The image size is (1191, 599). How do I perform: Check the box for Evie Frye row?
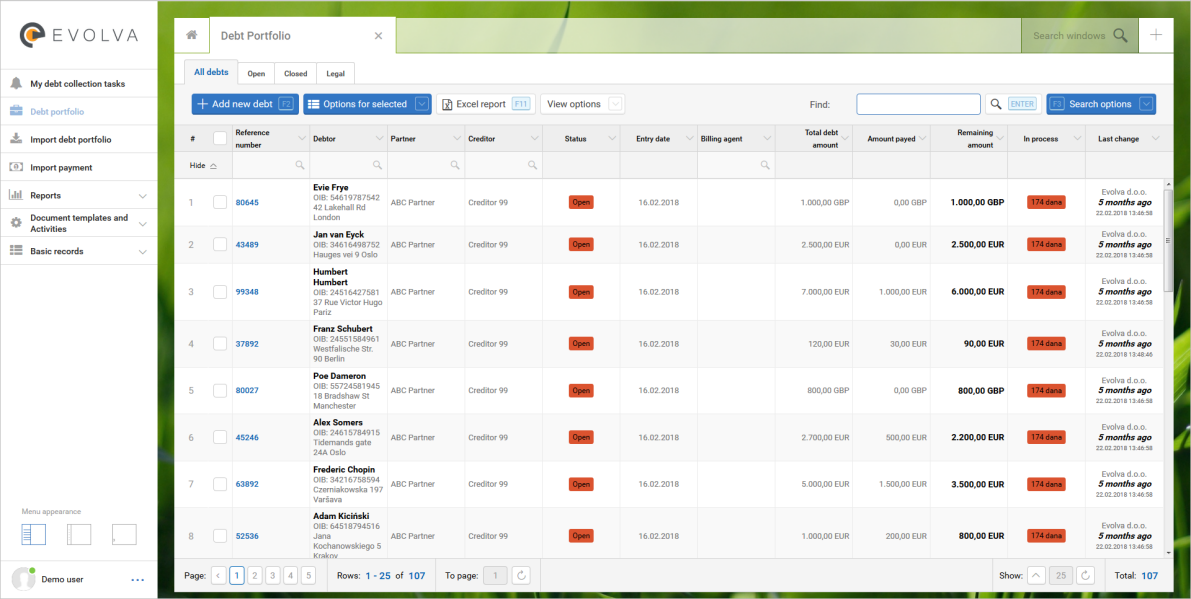[220, 202]
